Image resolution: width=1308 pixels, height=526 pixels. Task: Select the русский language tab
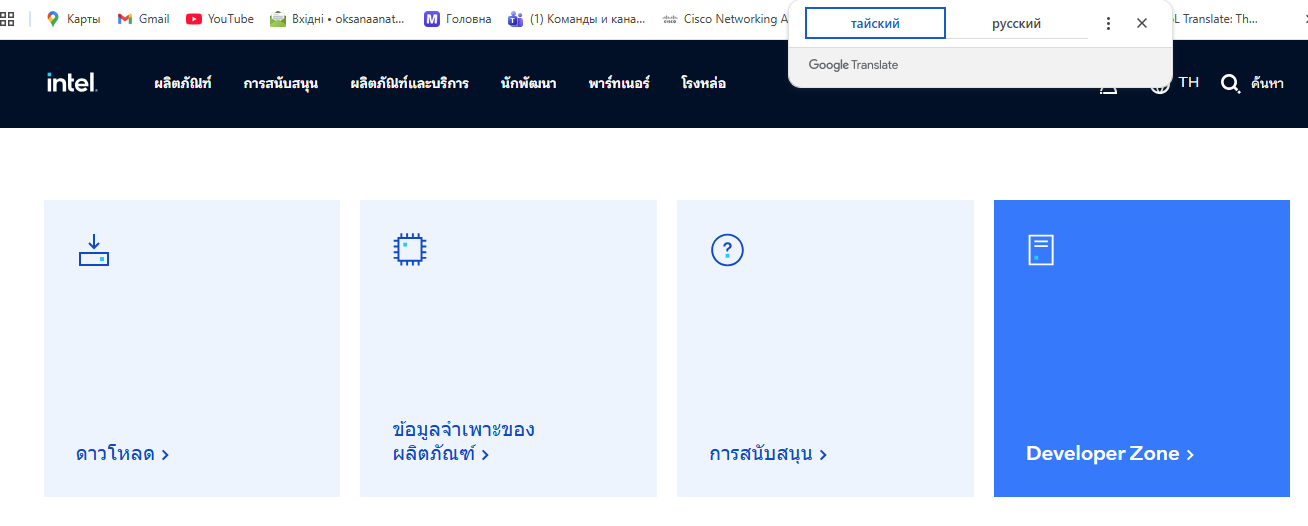(1017, 23)
